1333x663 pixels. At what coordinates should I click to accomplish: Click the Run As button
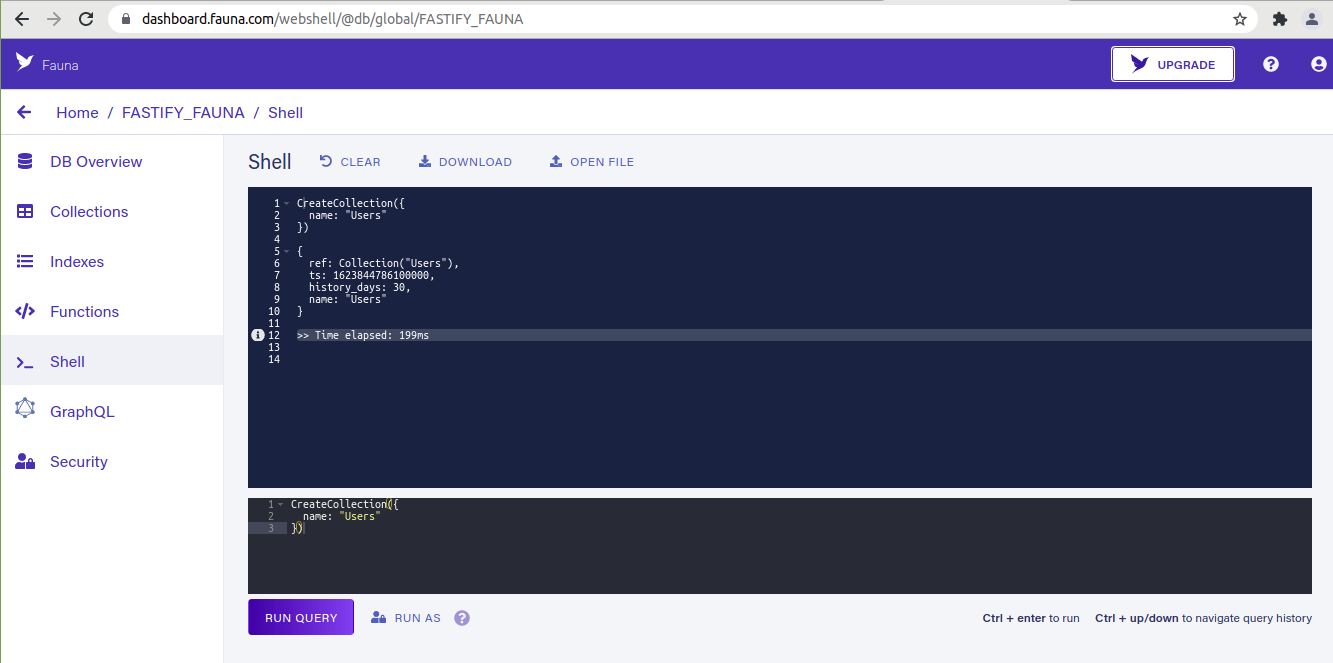(x=405, y=618)
